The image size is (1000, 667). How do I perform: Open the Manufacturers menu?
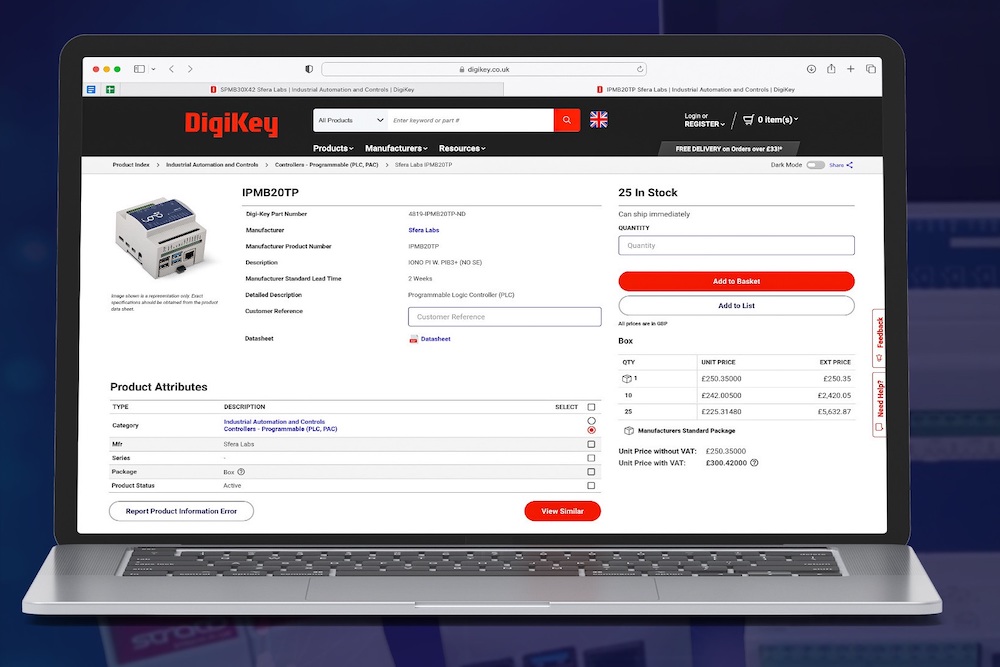pyautogui.click(x=396, y=148)
